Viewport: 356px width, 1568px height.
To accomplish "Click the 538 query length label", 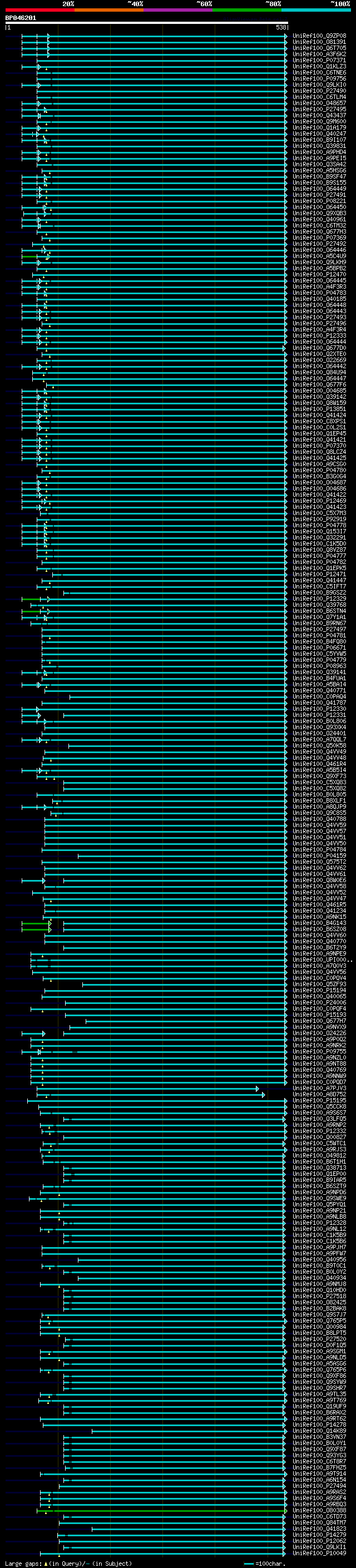I will (280, 27).
